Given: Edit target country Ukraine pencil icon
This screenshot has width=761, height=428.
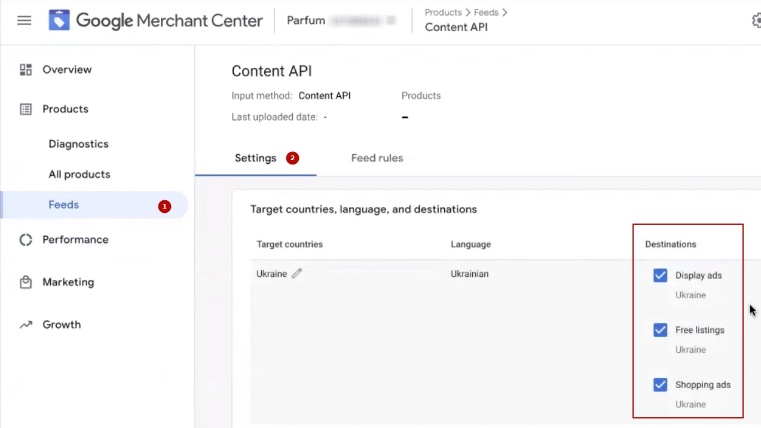Looking at the screenshot, I should pyautogui.click(x=297, y=274).
